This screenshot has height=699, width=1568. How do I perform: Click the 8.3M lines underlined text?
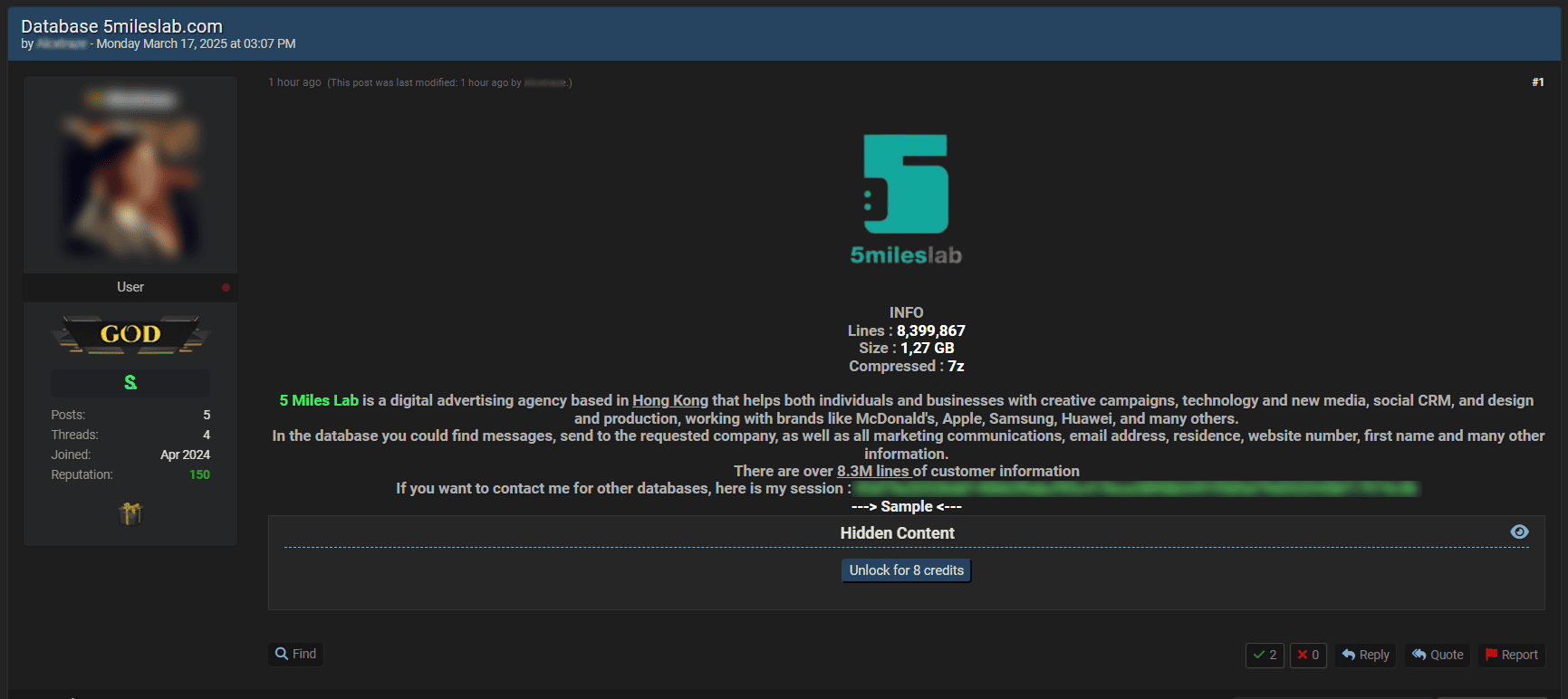tap(873, 471)
